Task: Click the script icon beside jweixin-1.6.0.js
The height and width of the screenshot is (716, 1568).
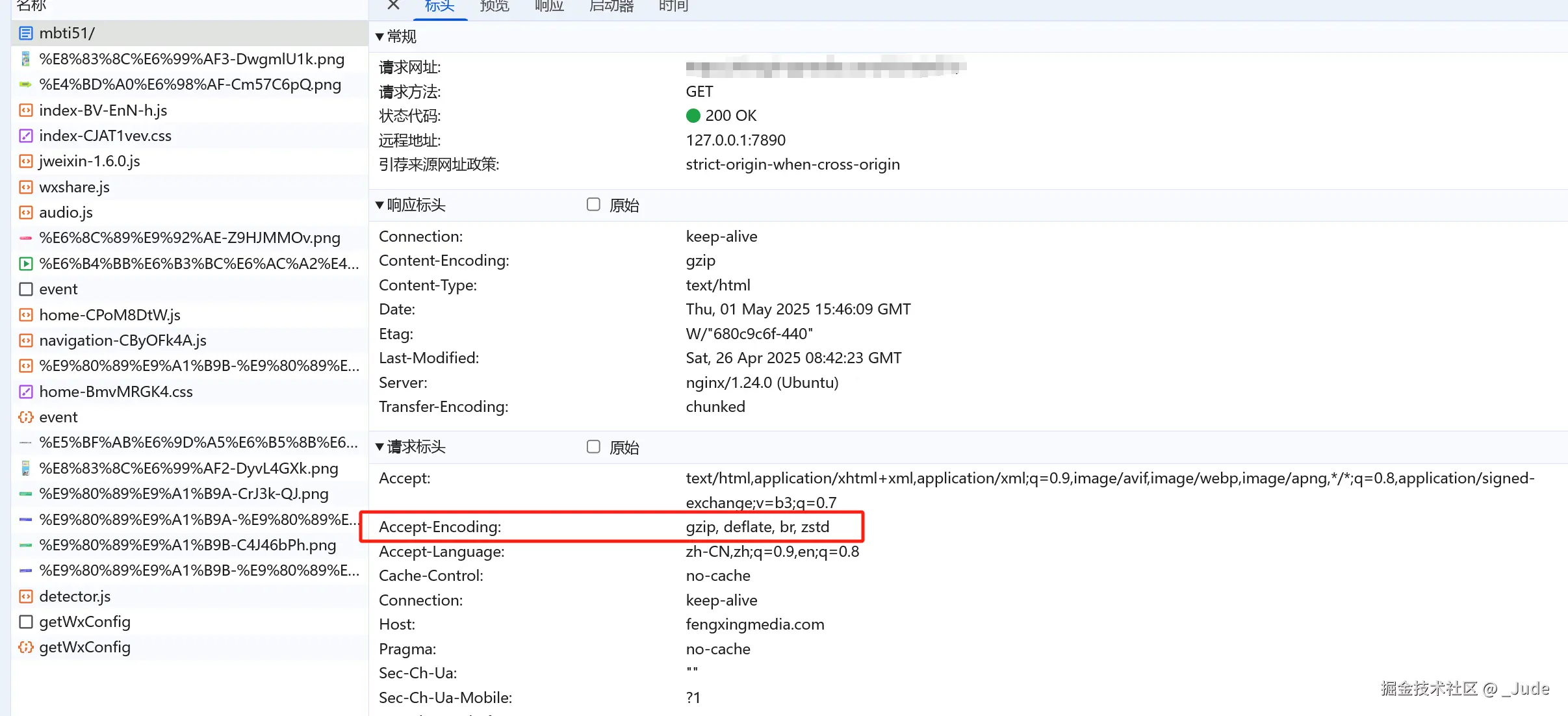Action: click(26, 161)
